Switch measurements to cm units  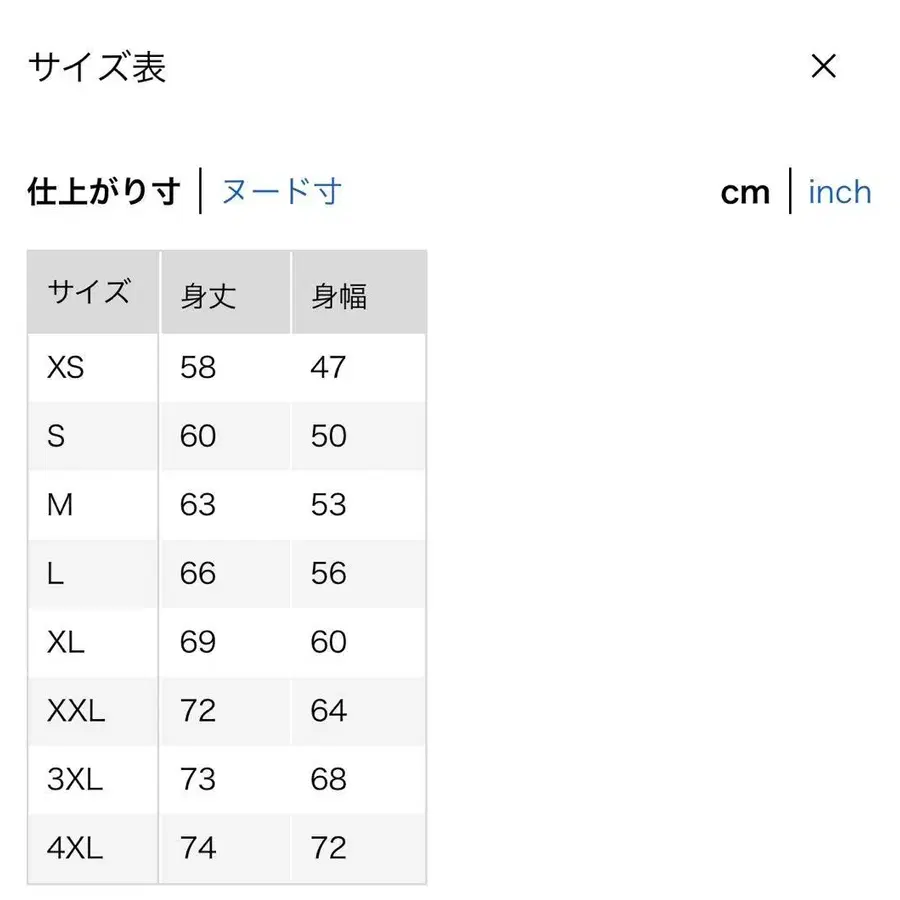pos(745,192)
